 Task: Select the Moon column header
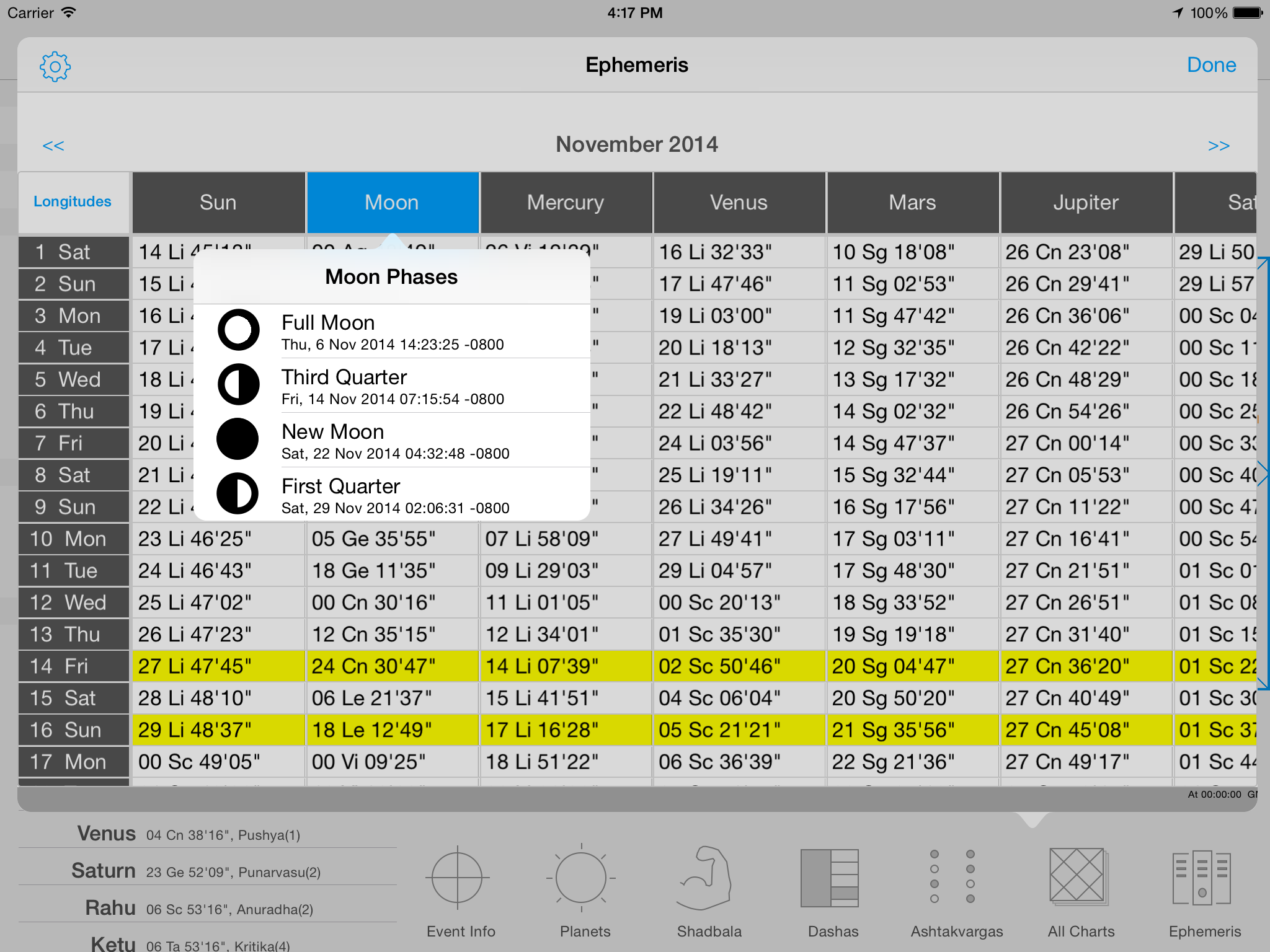pos(392,202)
